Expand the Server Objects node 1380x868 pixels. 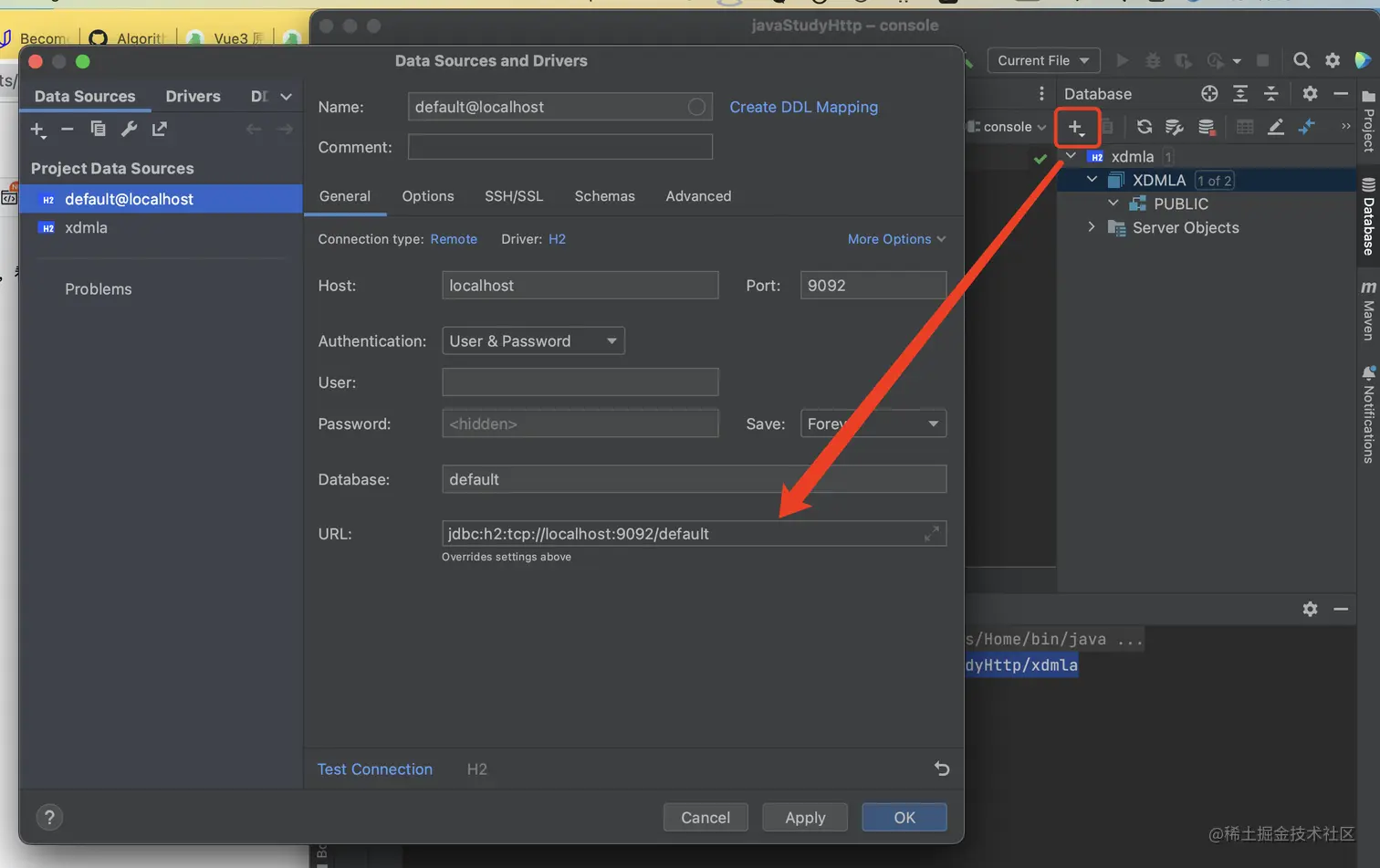[1092, 227]
